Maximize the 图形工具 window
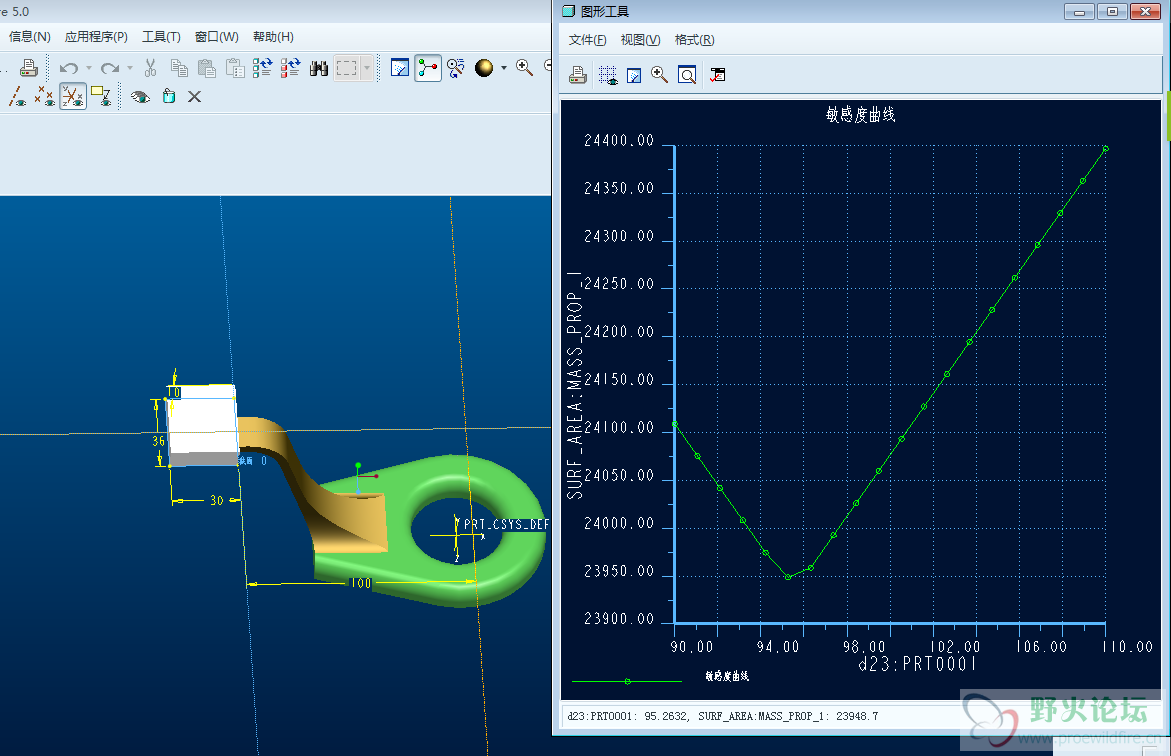1171x756 pixels. coord(1112,12)
